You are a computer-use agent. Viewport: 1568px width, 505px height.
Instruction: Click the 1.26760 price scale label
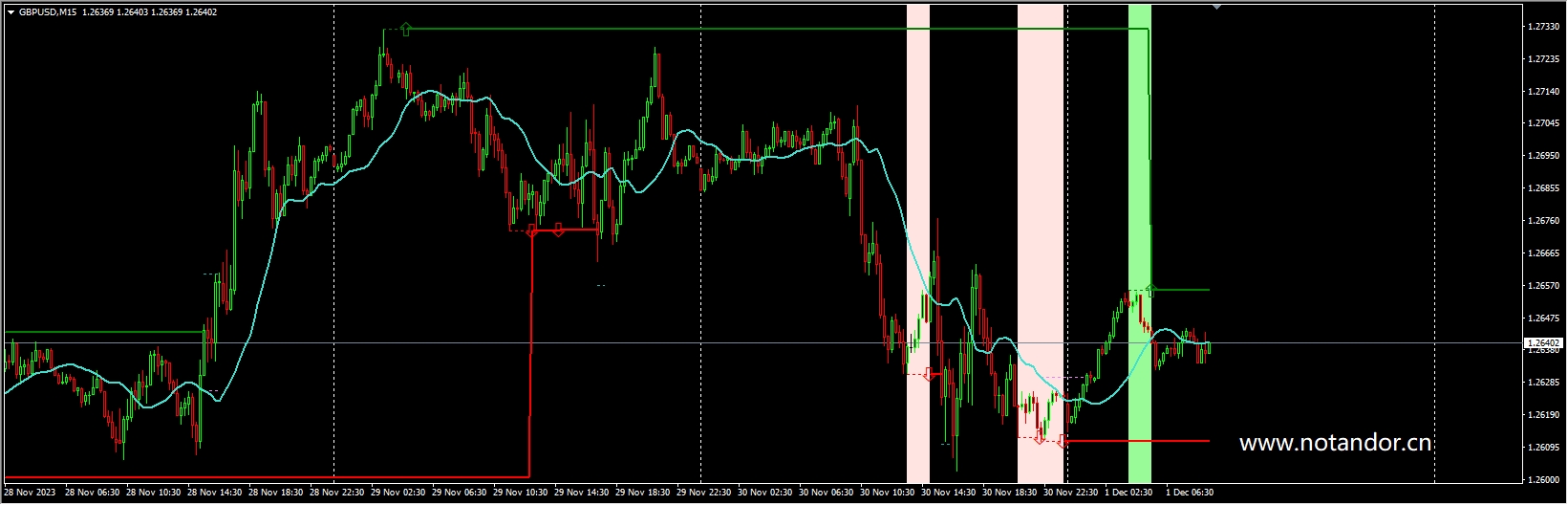[1543, 221]
